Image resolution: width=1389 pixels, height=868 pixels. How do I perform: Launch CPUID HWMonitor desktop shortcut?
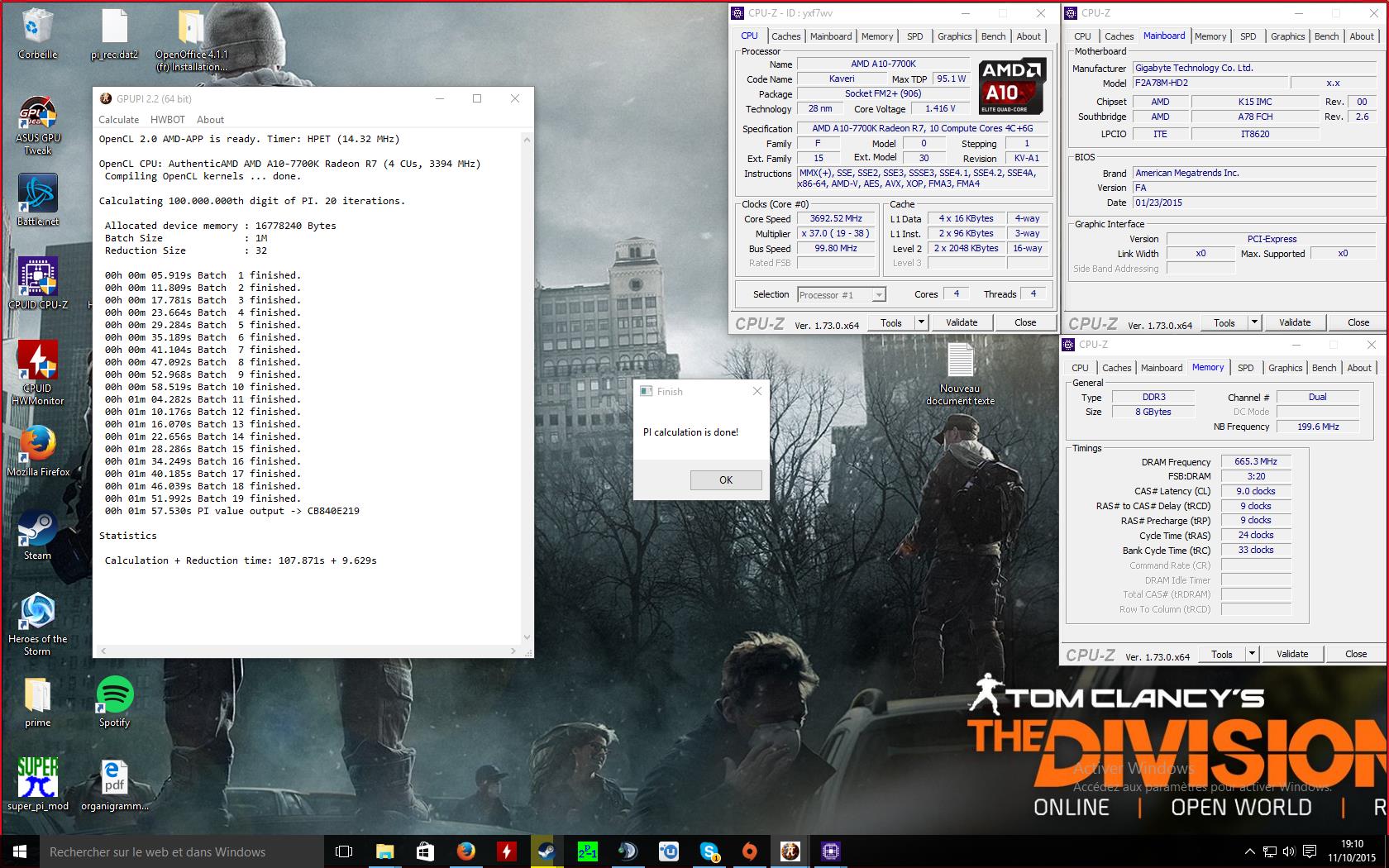[x=37, y=373]
